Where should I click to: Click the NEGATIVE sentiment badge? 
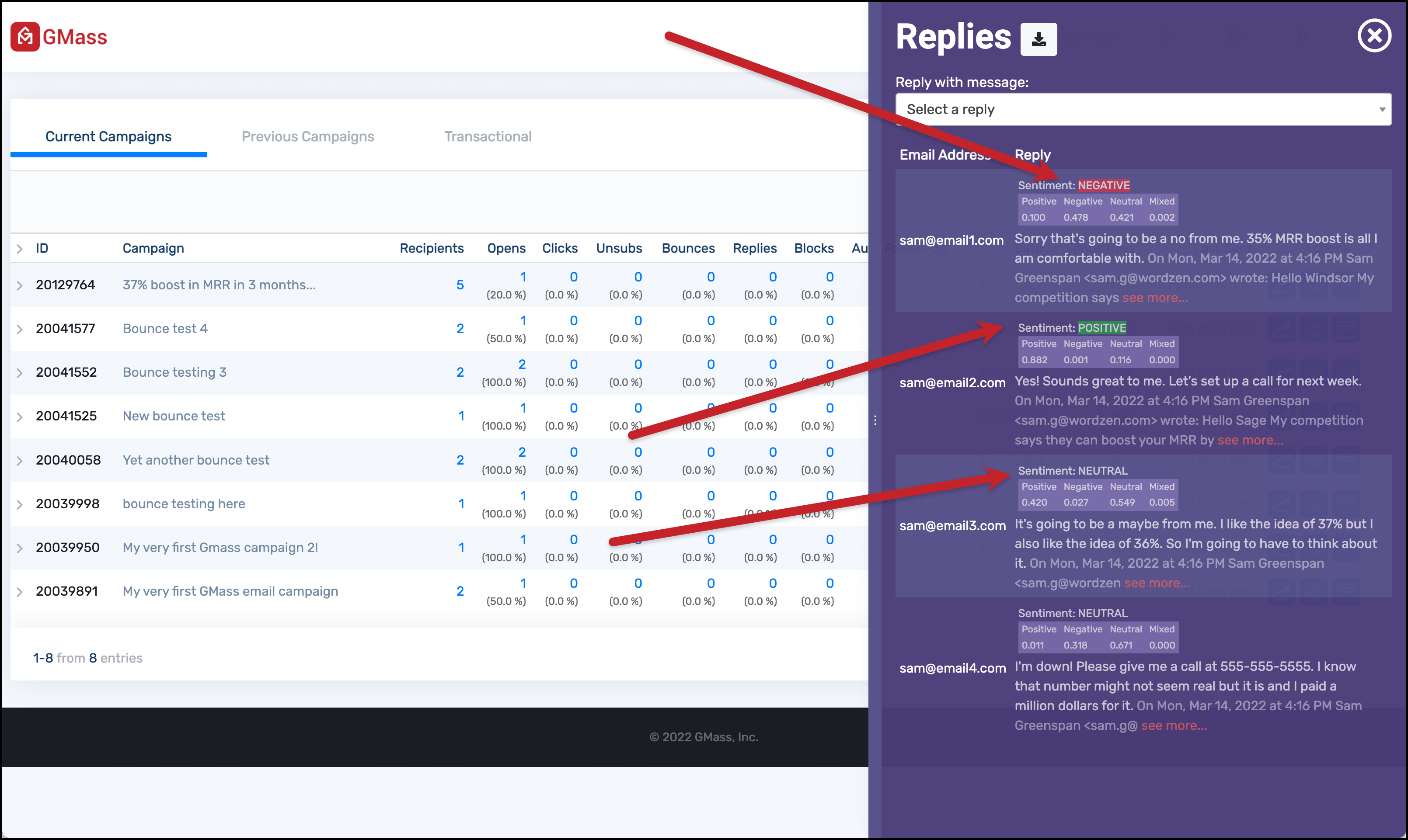pyautogui.click(x=1103, y=185)
